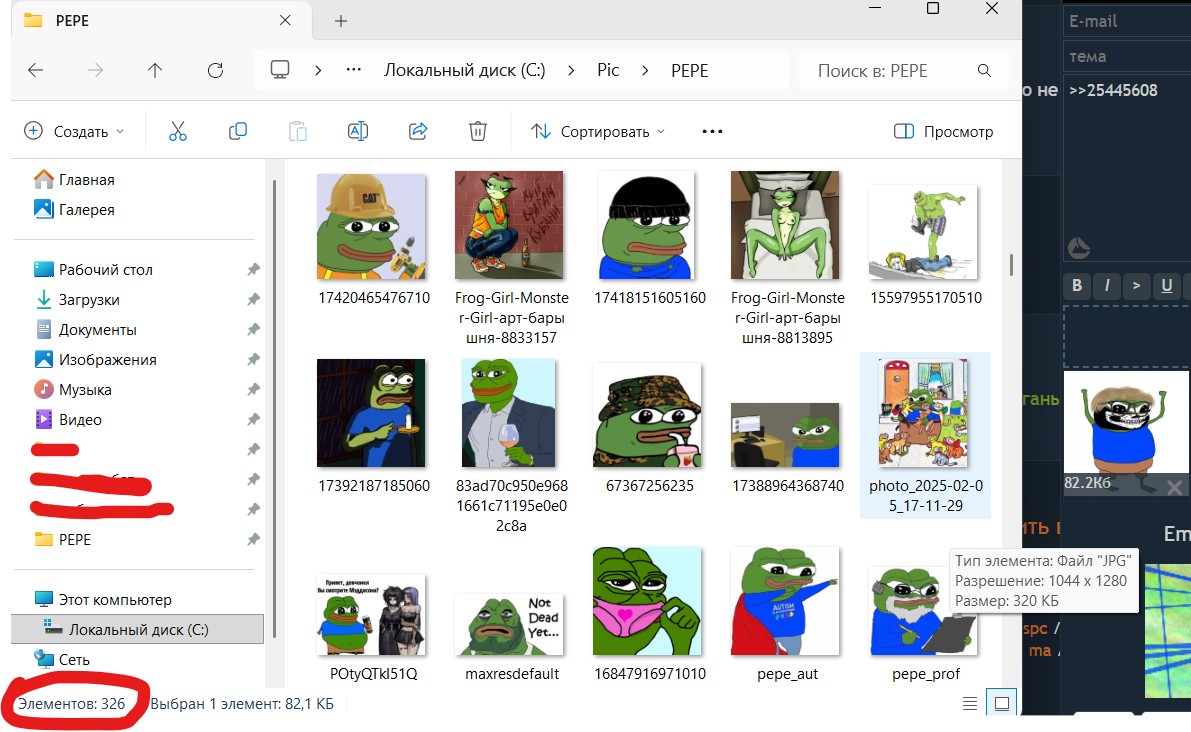
Task: Click quote > button in forum editor
Action: tap(1136, 286)
